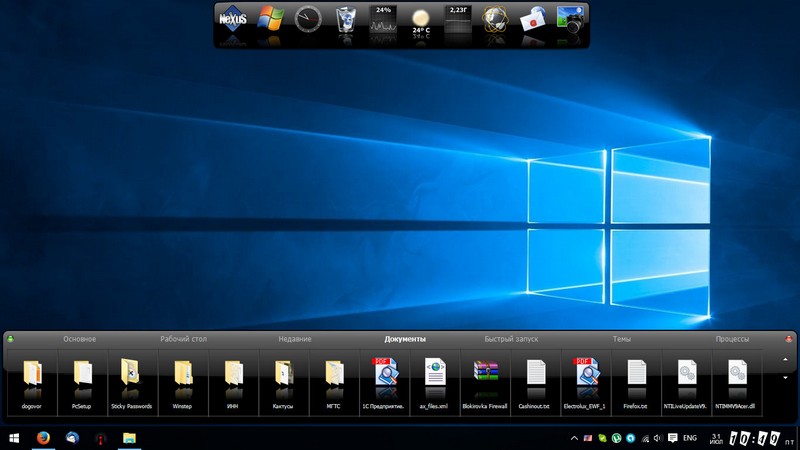Open File Explorer from the taskbar
The height and width of the screenshot is (450, 800).
[129, 438]
